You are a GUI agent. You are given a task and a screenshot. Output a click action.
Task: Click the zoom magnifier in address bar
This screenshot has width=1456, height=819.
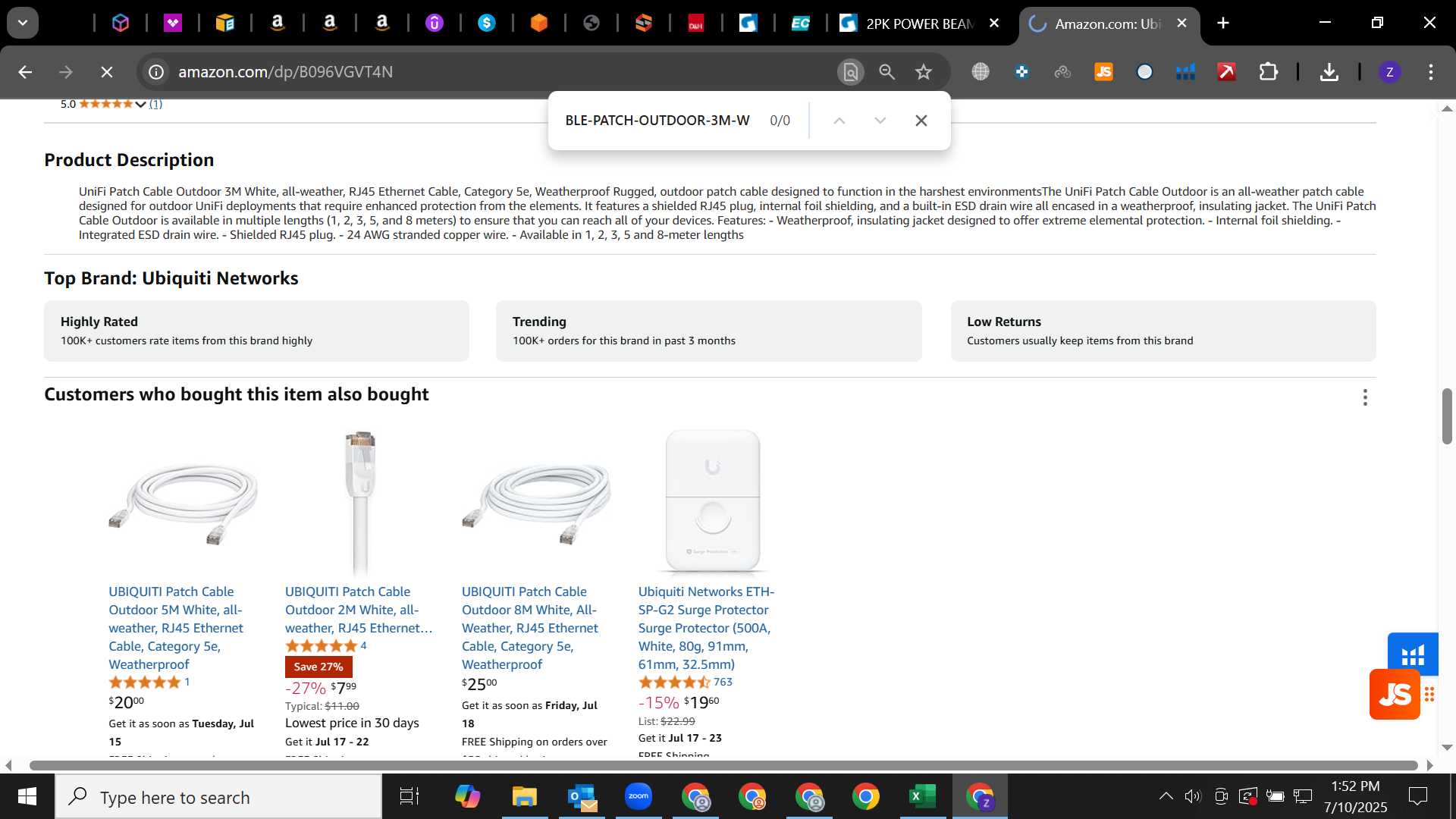[x=886, y=72]
